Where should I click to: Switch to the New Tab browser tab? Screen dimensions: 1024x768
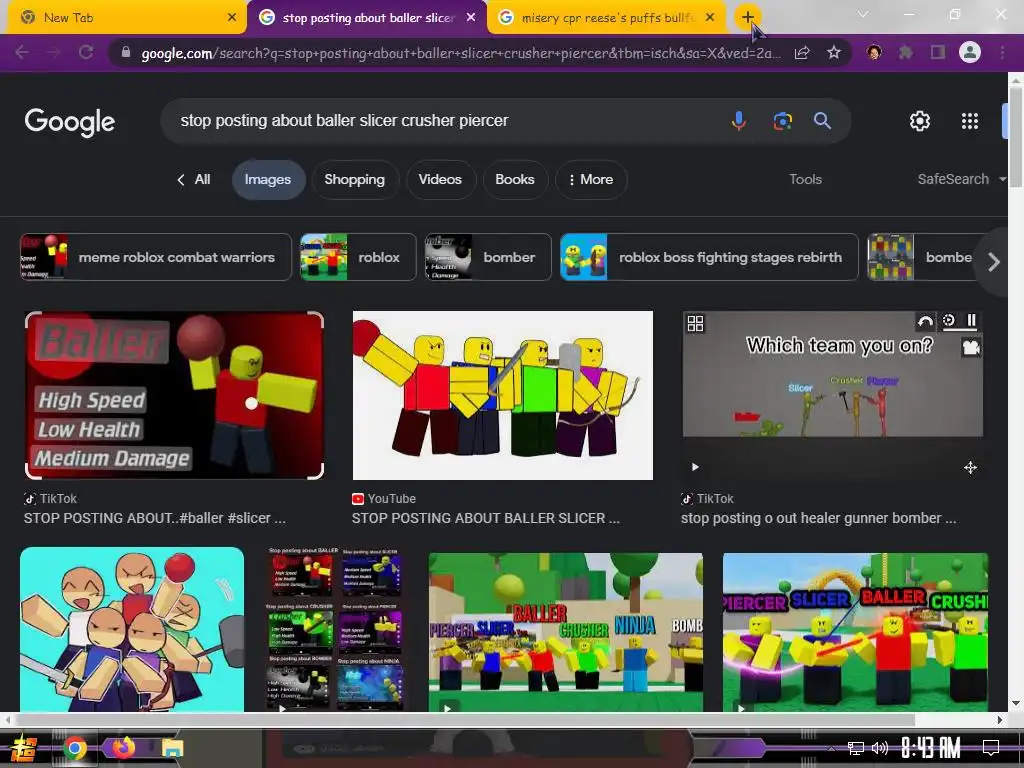click(x=124, y=18)
